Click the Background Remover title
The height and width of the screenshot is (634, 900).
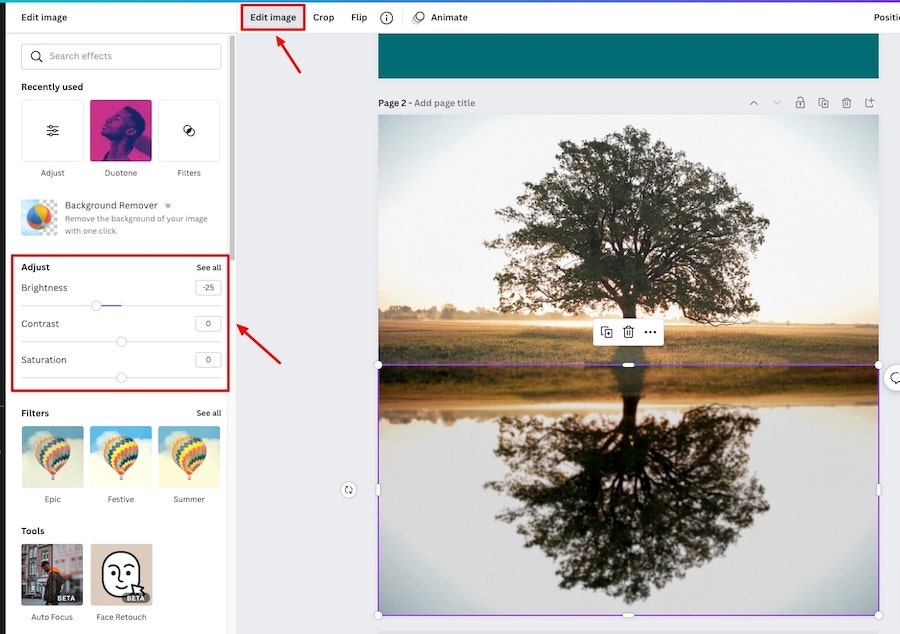click(x=111, y=205)
